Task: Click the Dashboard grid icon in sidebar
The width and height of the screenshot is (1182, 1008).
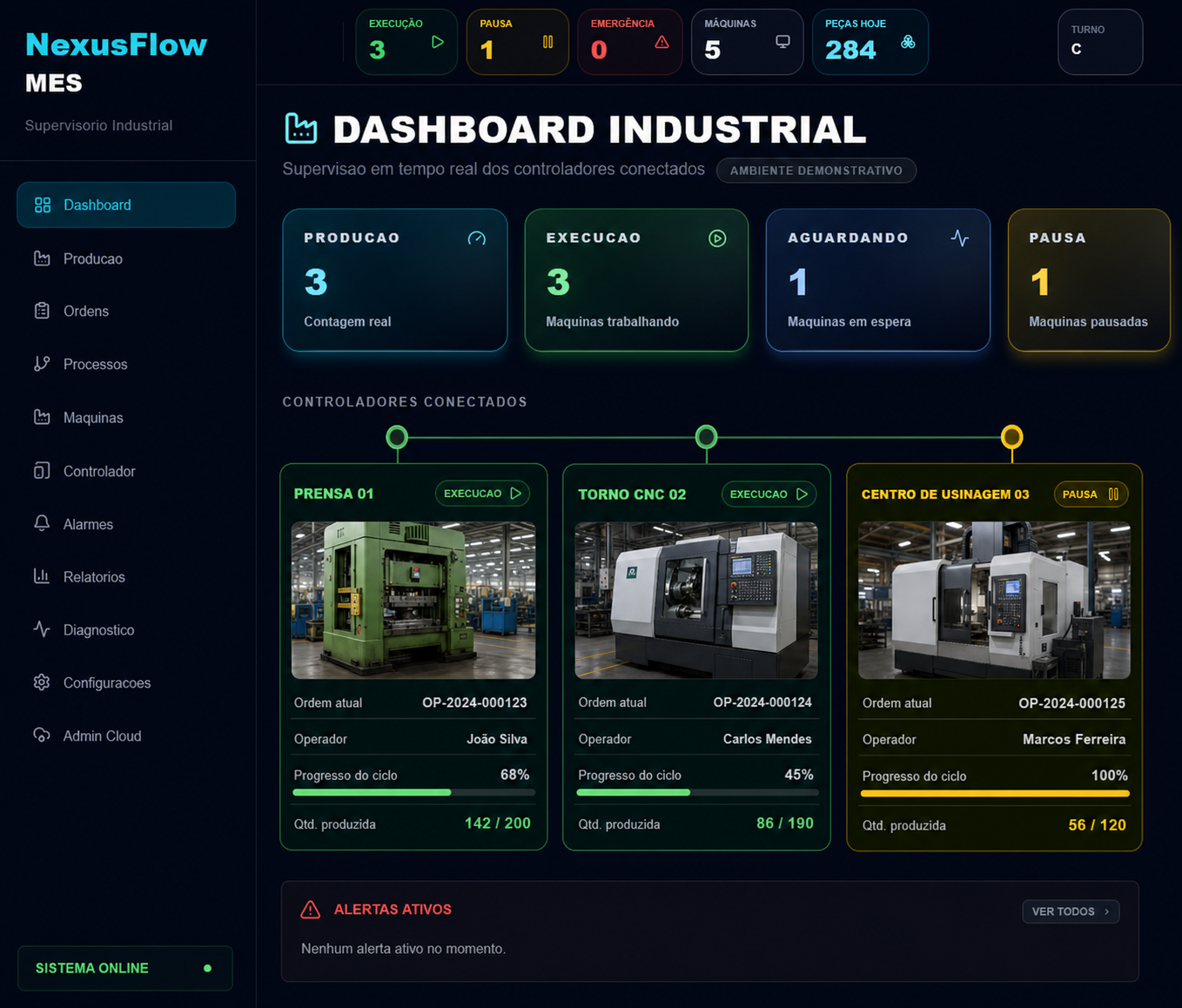Action: [42, 205]
